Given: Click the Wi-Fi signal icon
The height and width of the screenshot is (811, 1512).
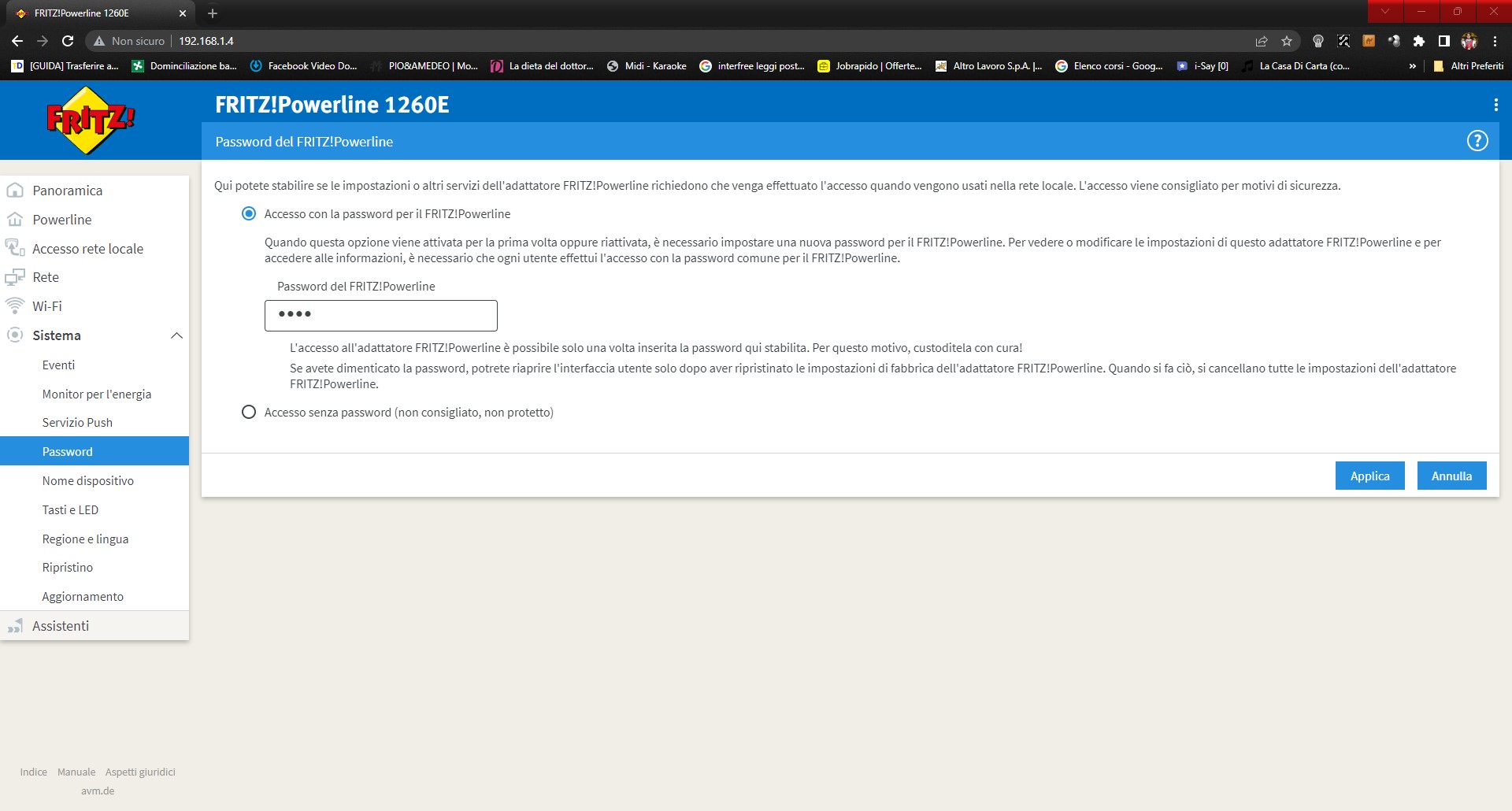Looking at the screenshot, I should [15, 306].
